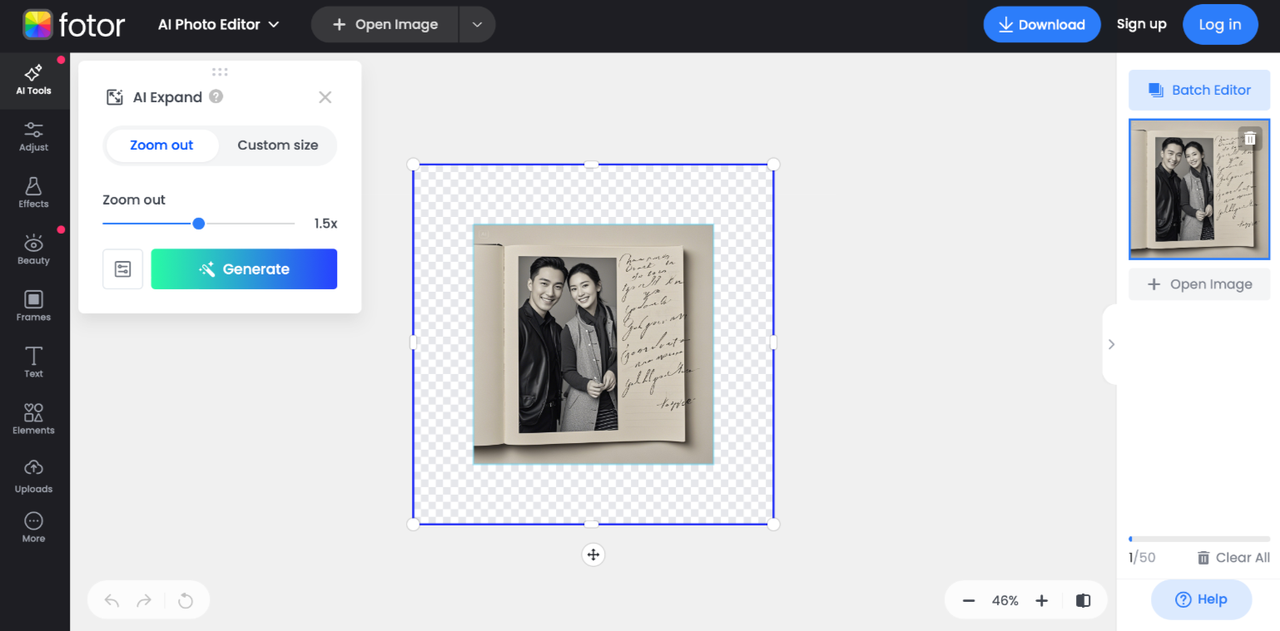Click the AI Expand panel drag handle dots
This screenshot has width=1280, height=631.
[220, 71]
